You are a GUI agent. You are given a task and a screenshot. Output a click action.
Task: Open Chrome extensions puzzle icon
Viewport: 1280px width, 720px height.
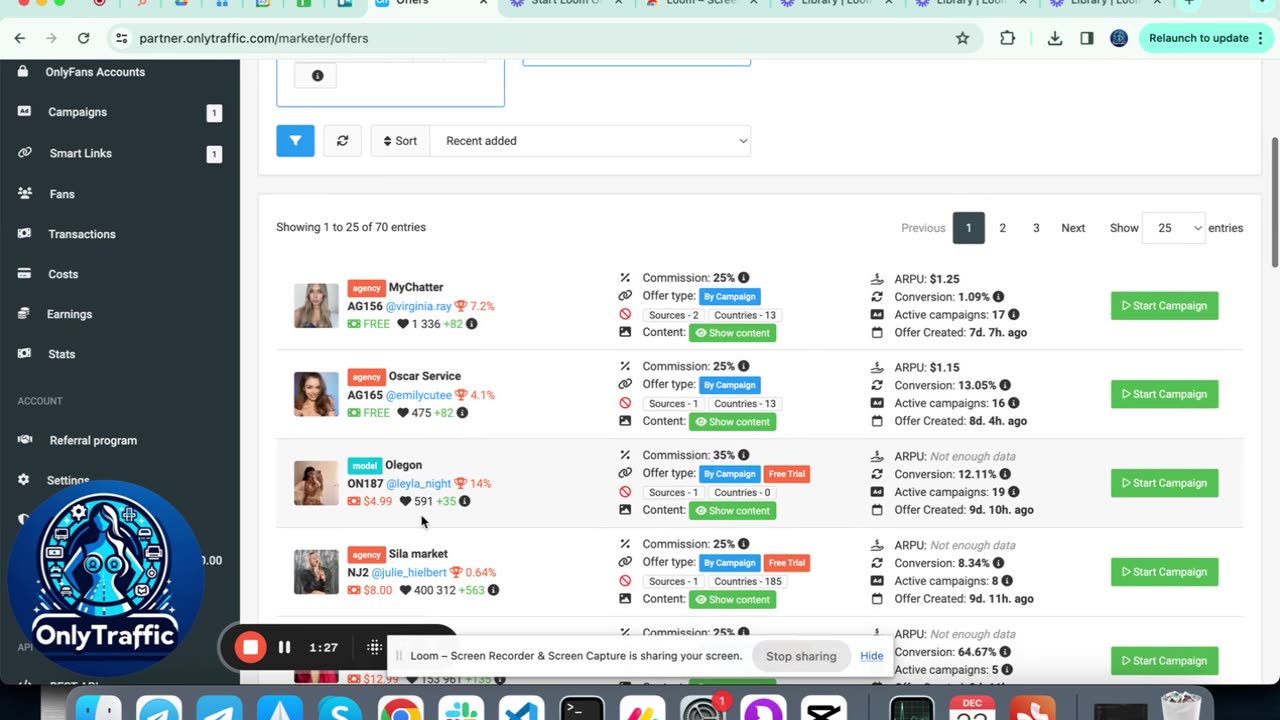tap(1007, 38)
